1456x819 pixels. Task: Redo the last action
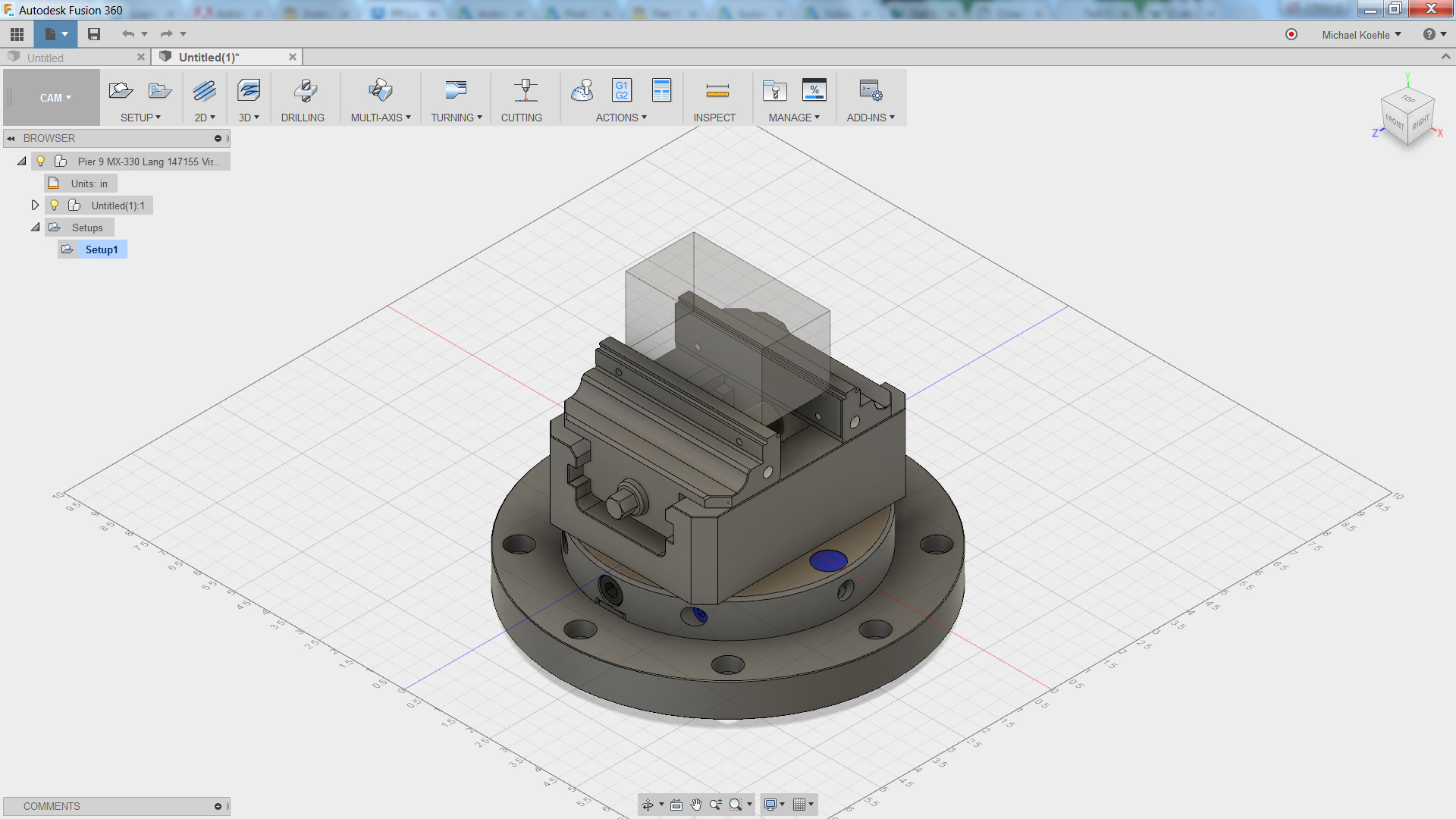(167, 34)
